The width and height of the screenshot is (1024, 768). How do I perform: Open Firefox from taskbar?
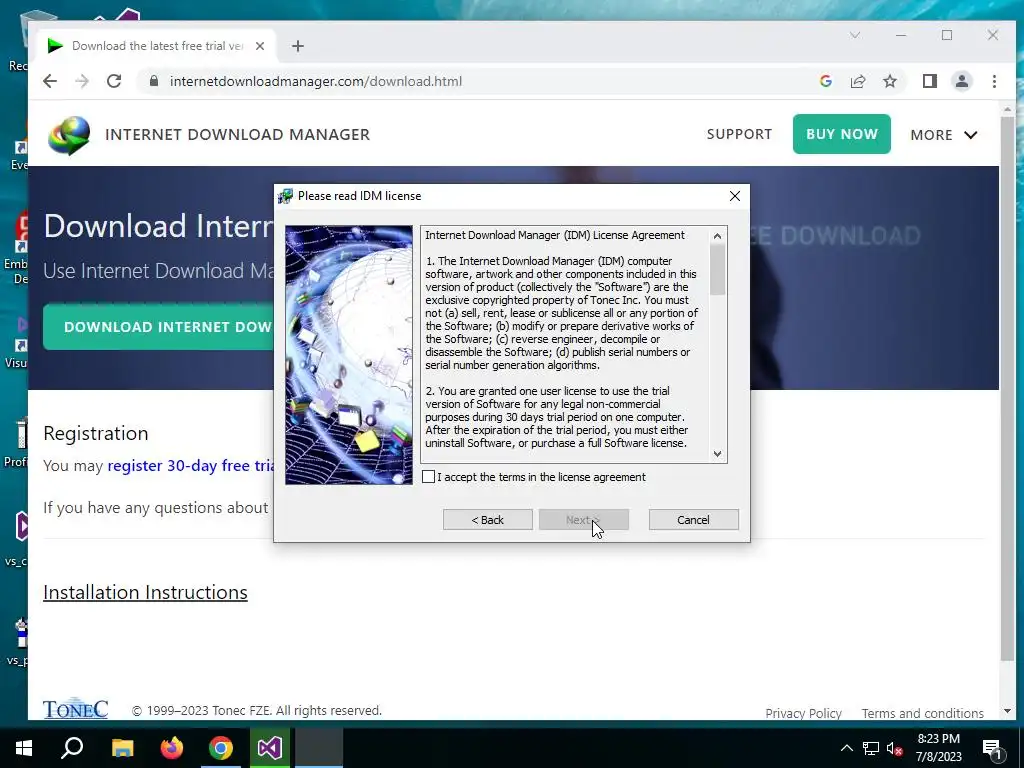click(x=172, y=748)
